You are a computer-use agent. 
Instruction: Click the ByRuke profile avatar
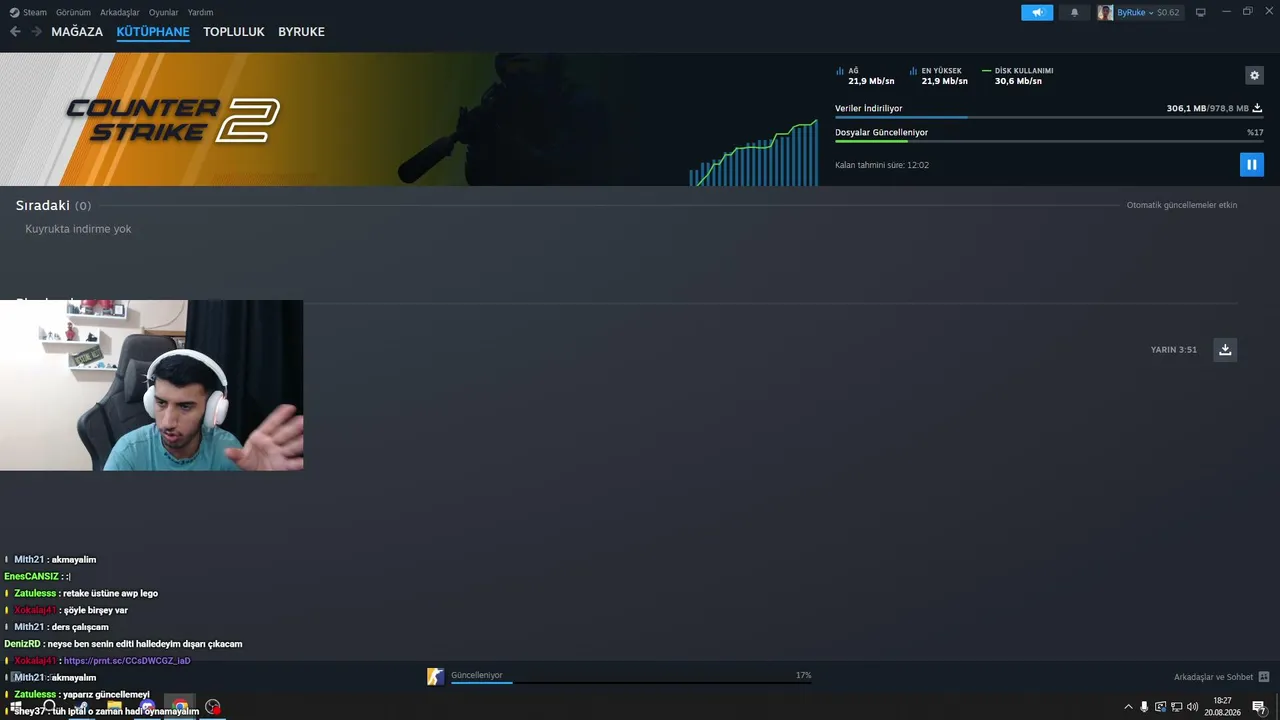[x=1105, y=12]
